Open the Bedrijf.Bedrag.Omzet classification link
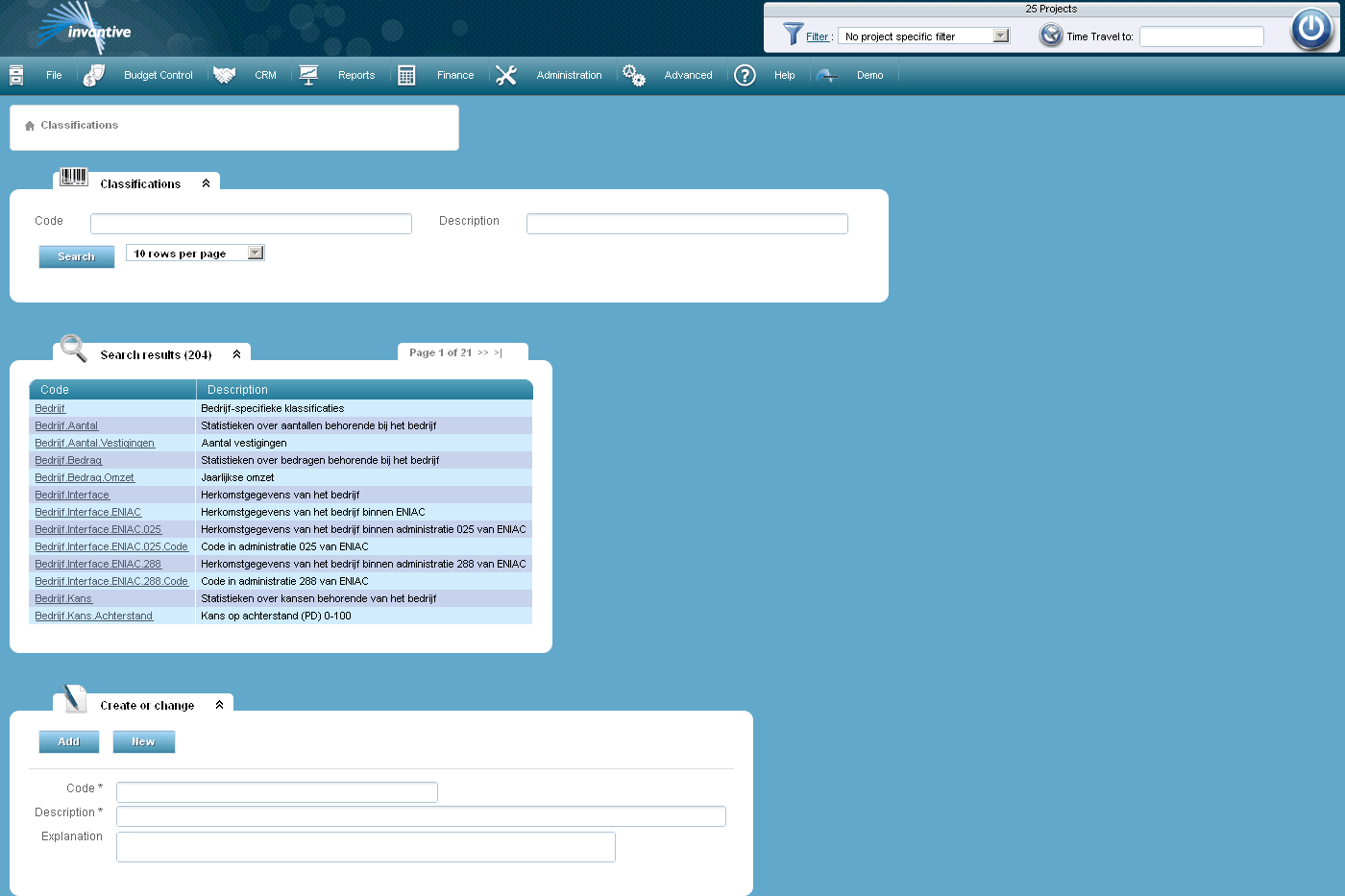The height and width of the screenshot is (896, 1345). click(85, 477)
